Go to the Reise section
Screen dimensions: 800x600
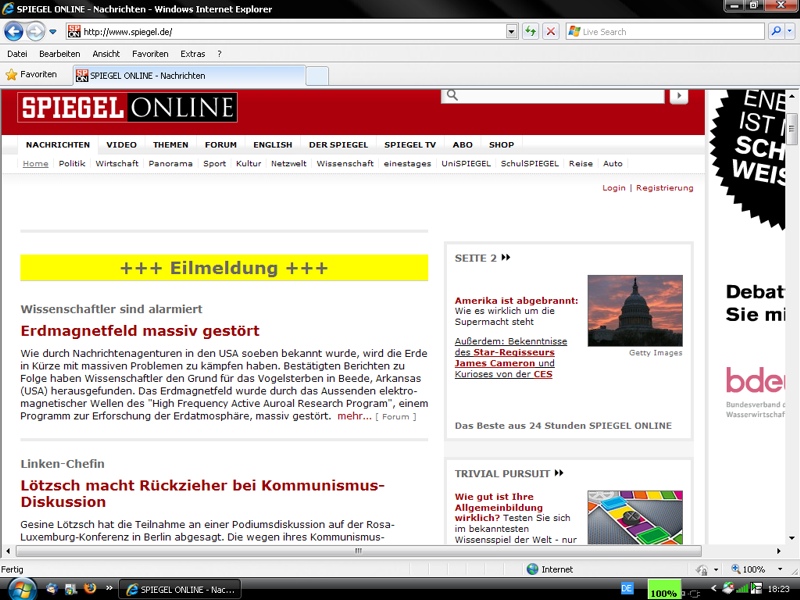(x=581, y=164)
